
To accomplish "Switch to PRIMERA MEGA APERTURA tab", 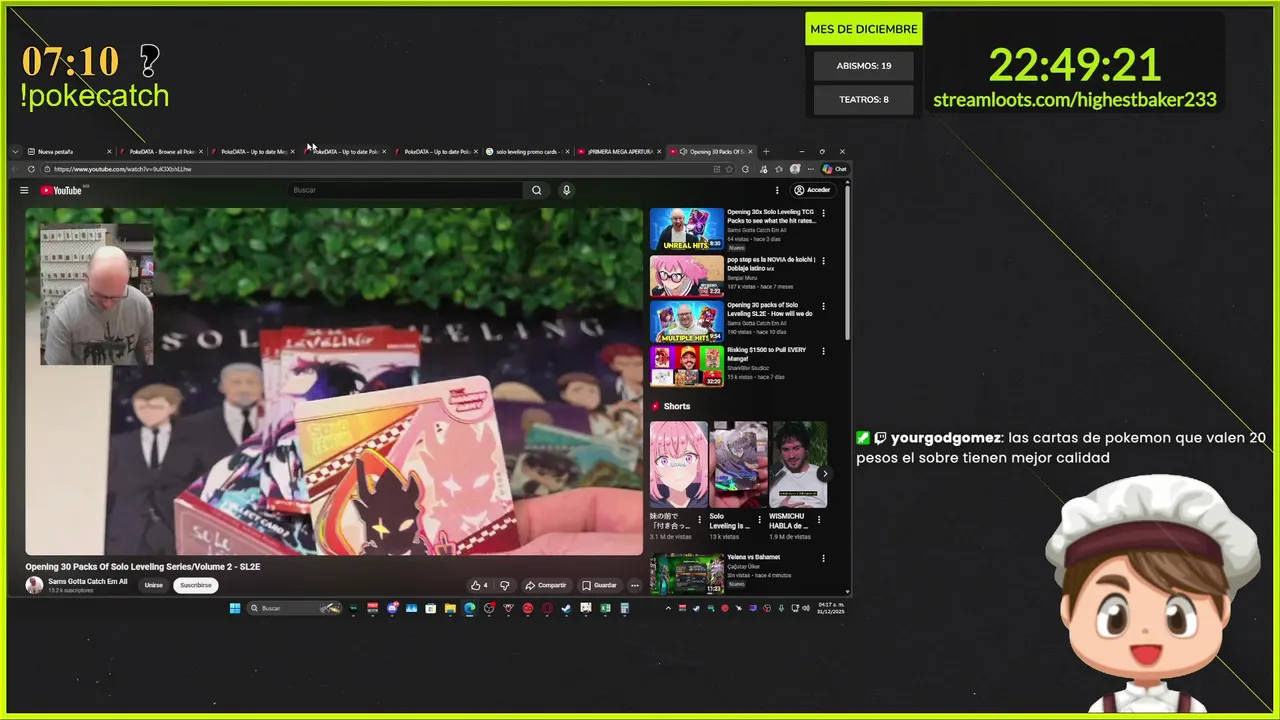I will pyautogui.click(x=619, y=152).
